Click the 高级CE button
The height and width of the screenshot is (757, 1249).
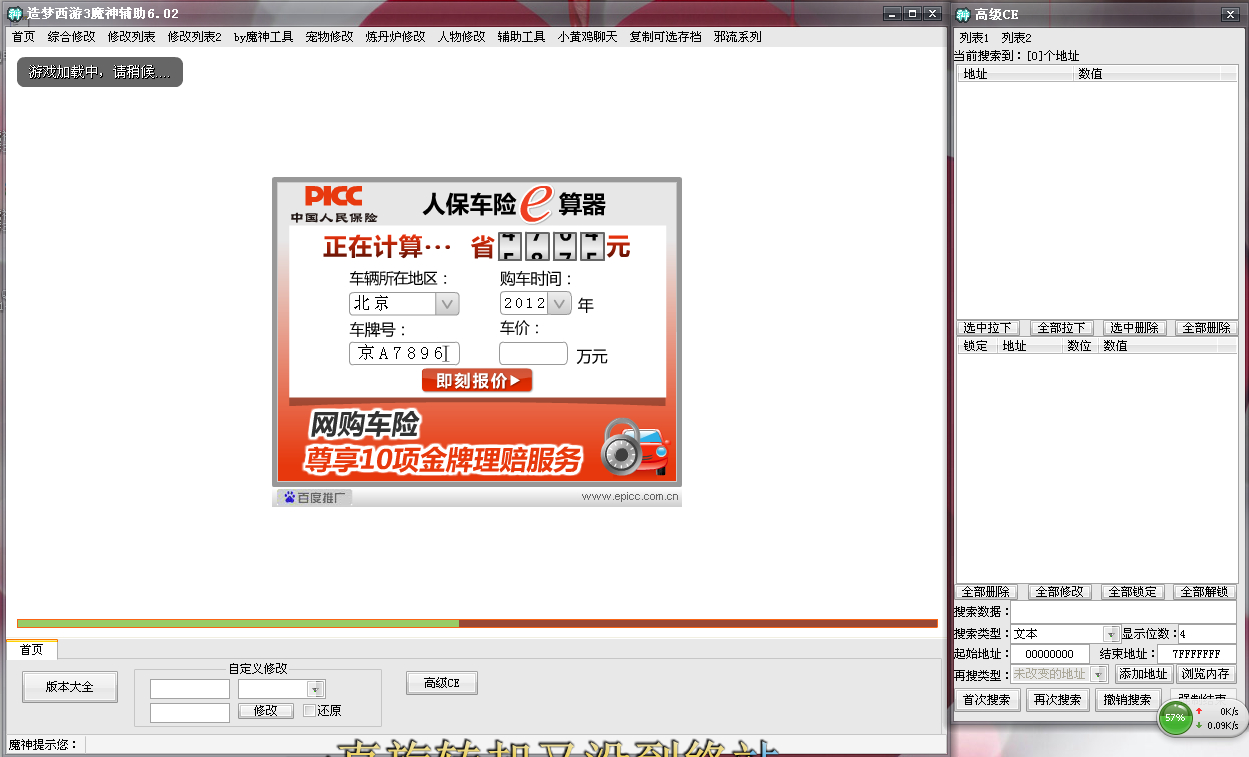tap(442, 683)
